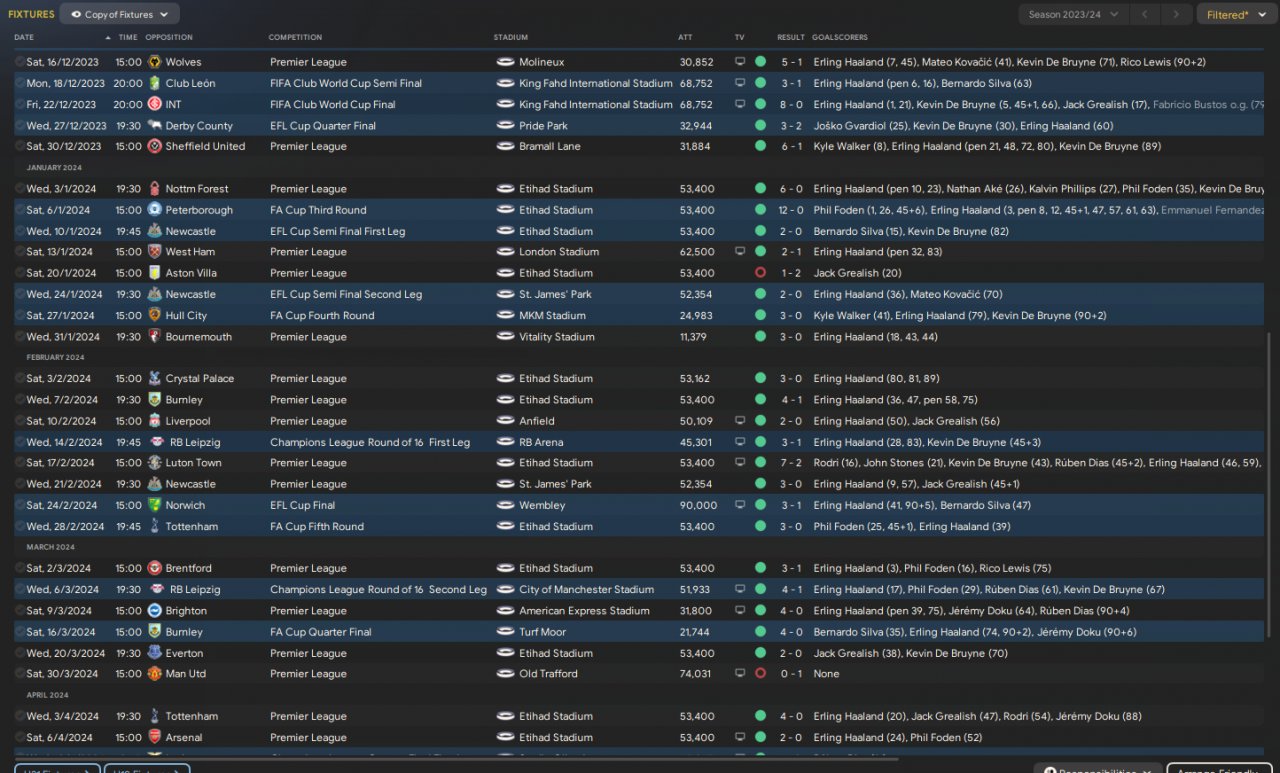The image size is (1280, 773).
Task: Click the TV icon on the Man Utd row
Action: point(740,674)
